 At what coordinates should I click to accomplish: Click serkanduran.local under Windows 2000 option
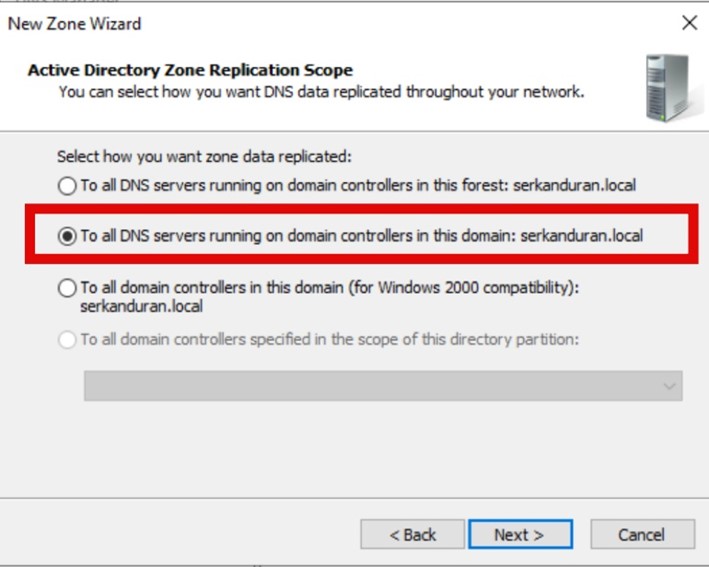click(x=142, y=307)
